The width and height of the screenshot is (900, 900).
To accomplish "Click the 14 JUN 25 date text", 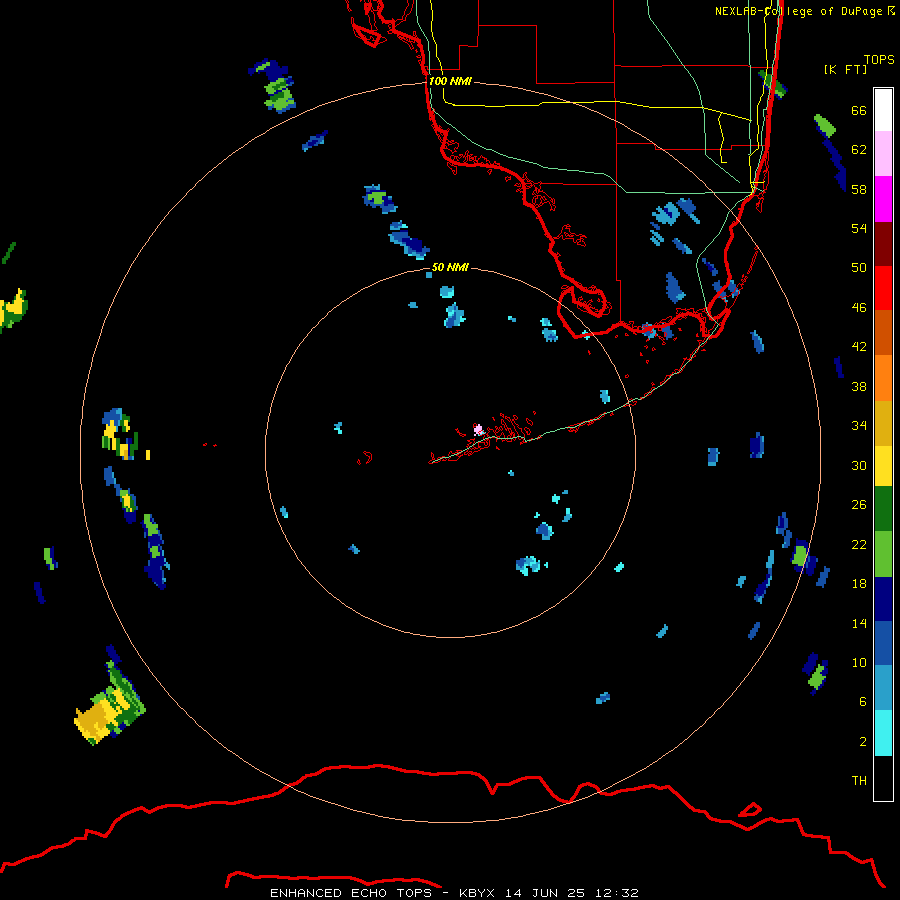I will pos(545,893).
